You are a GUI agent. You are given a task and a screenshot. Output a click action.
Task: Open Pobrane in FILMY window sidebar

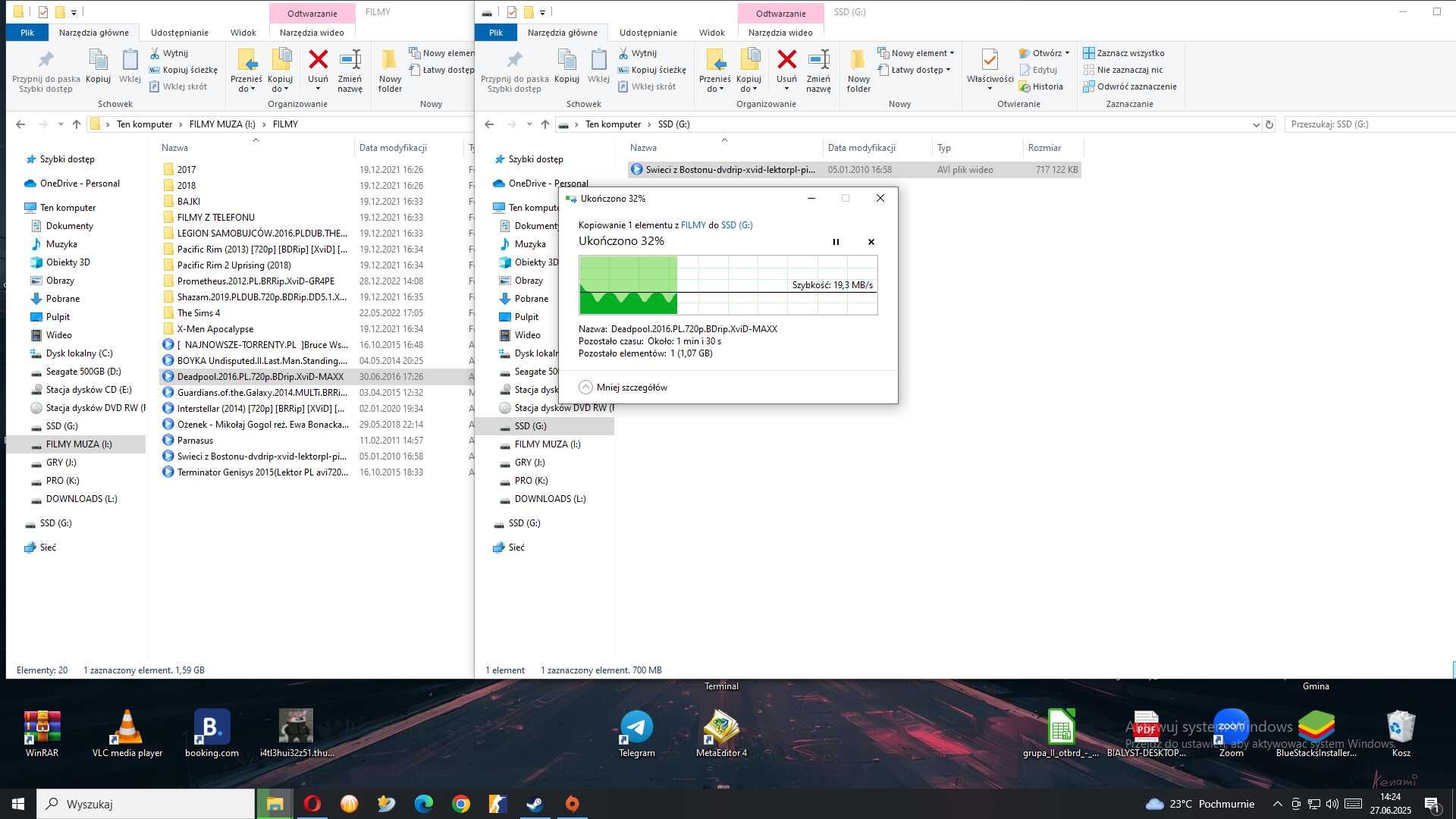[x=62, y=299]
